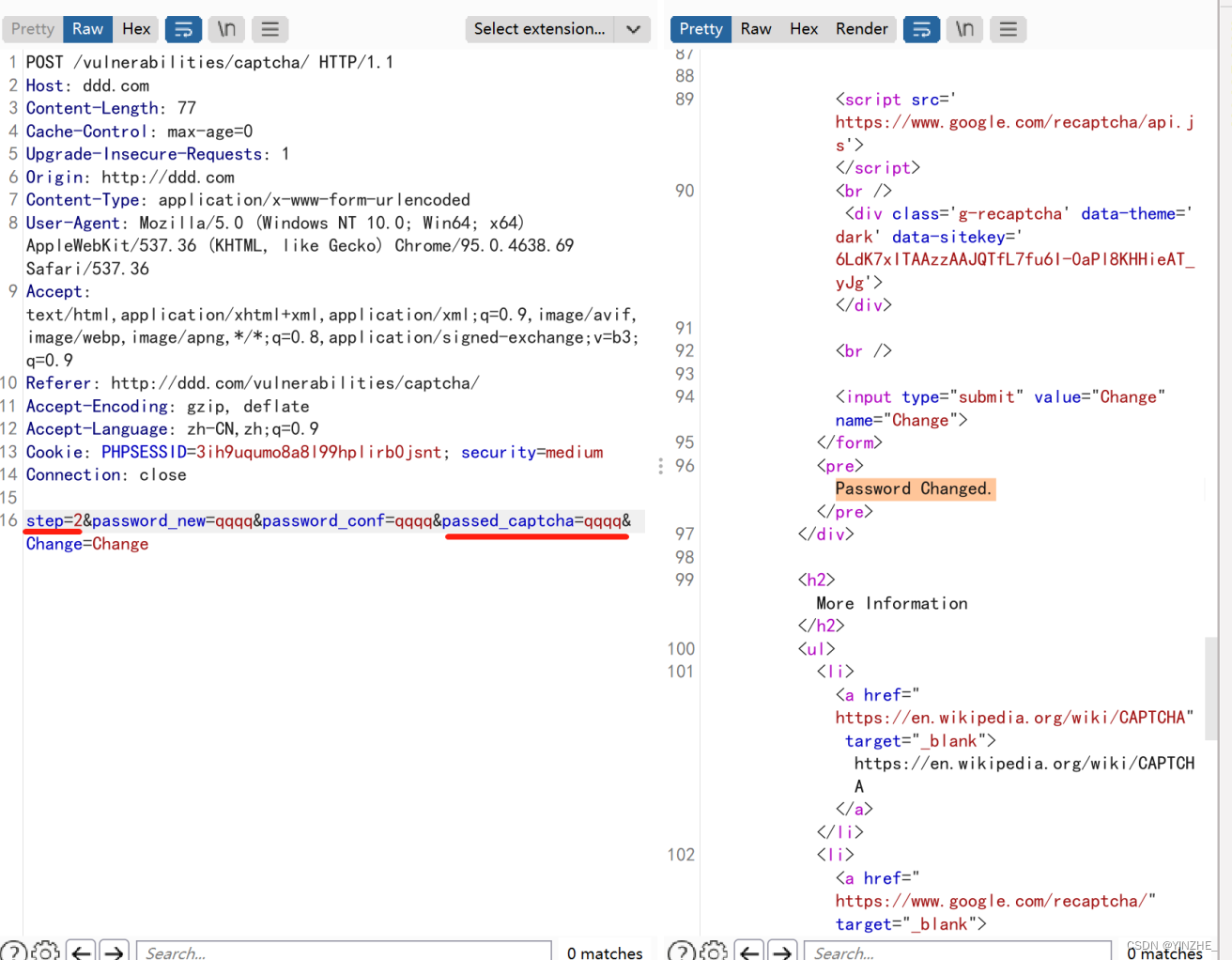Viewport: 1232px width, 960px height.
Task: Click 'Change=Change' parameter in body
Action: pos(87,544)
